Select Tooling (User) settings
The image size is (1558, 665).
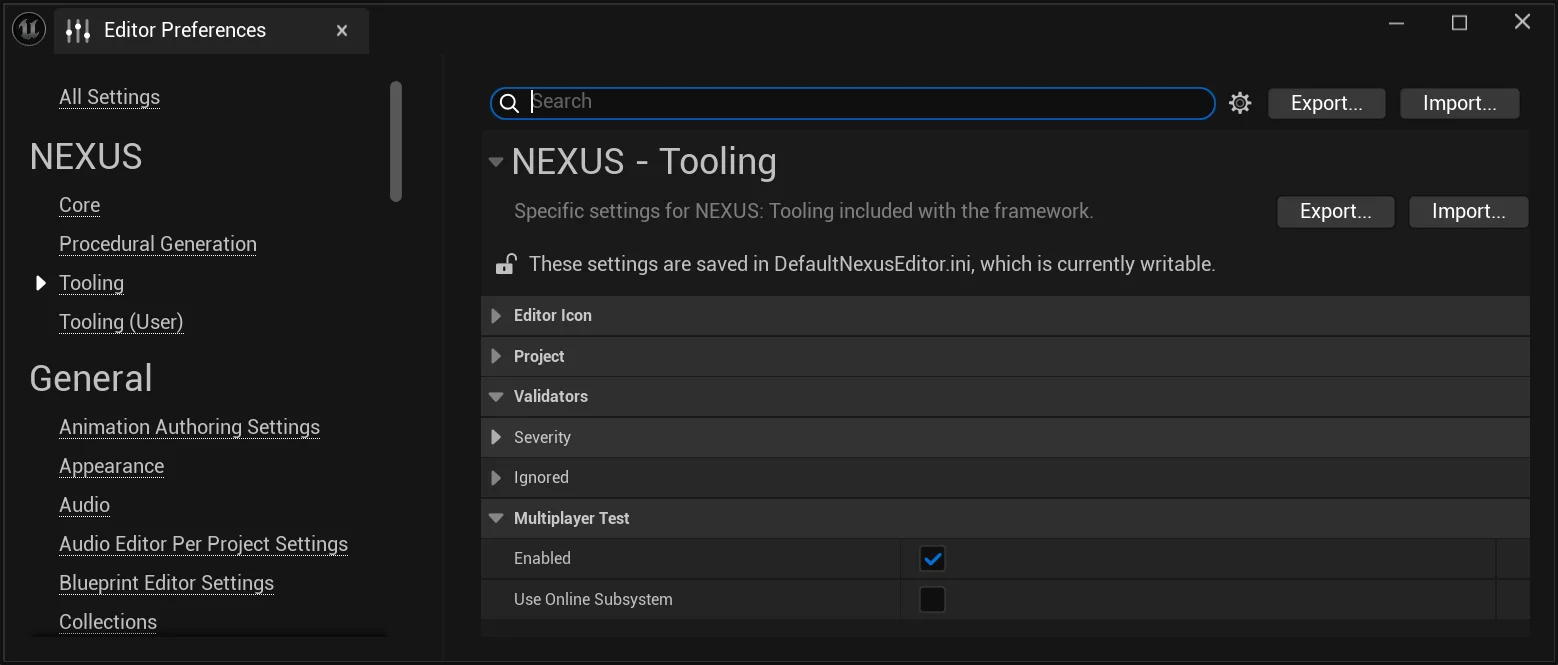coord(121,322)
